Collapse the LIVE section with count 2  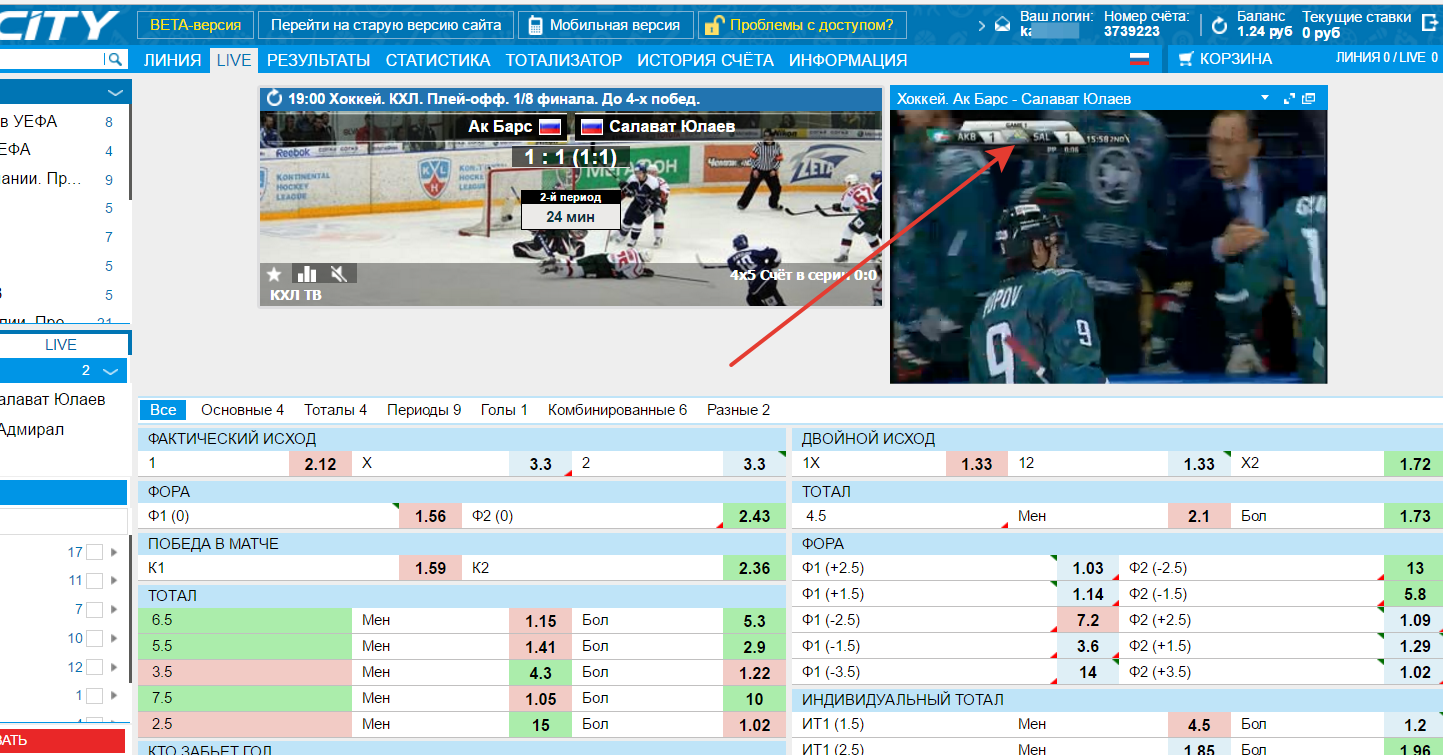click(111, 372)
